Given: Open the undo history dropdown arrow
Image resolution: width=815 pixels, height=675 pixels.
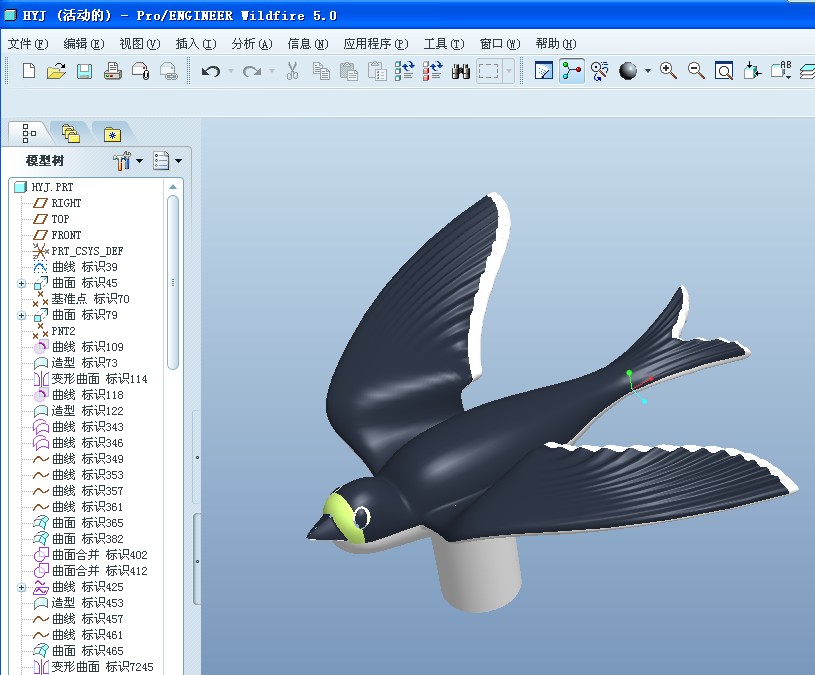Looking at the screenshot, I should pos(231,71).
